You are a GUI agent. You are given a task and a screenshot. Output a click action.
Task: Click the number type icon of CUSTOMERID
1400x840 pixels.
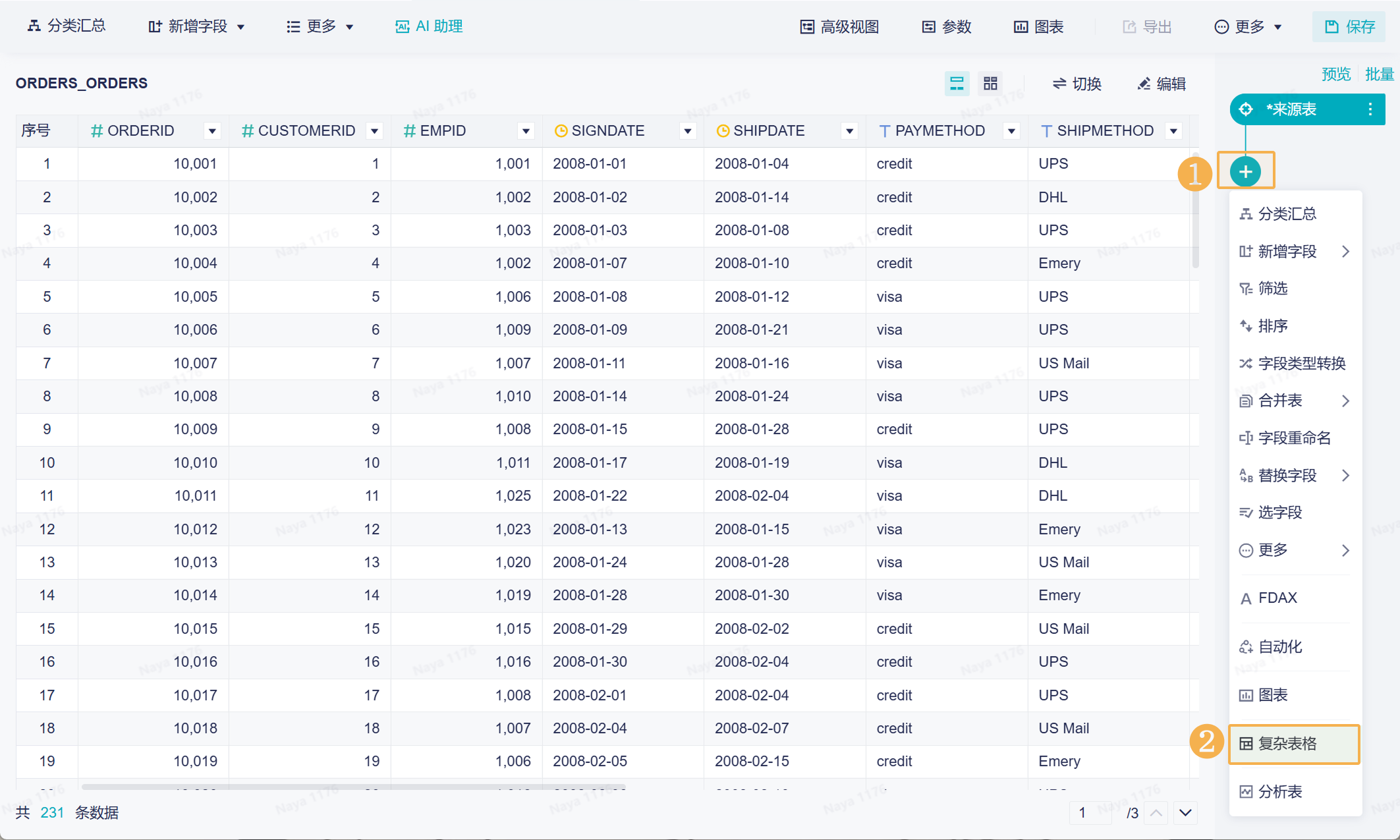(248, 131)
